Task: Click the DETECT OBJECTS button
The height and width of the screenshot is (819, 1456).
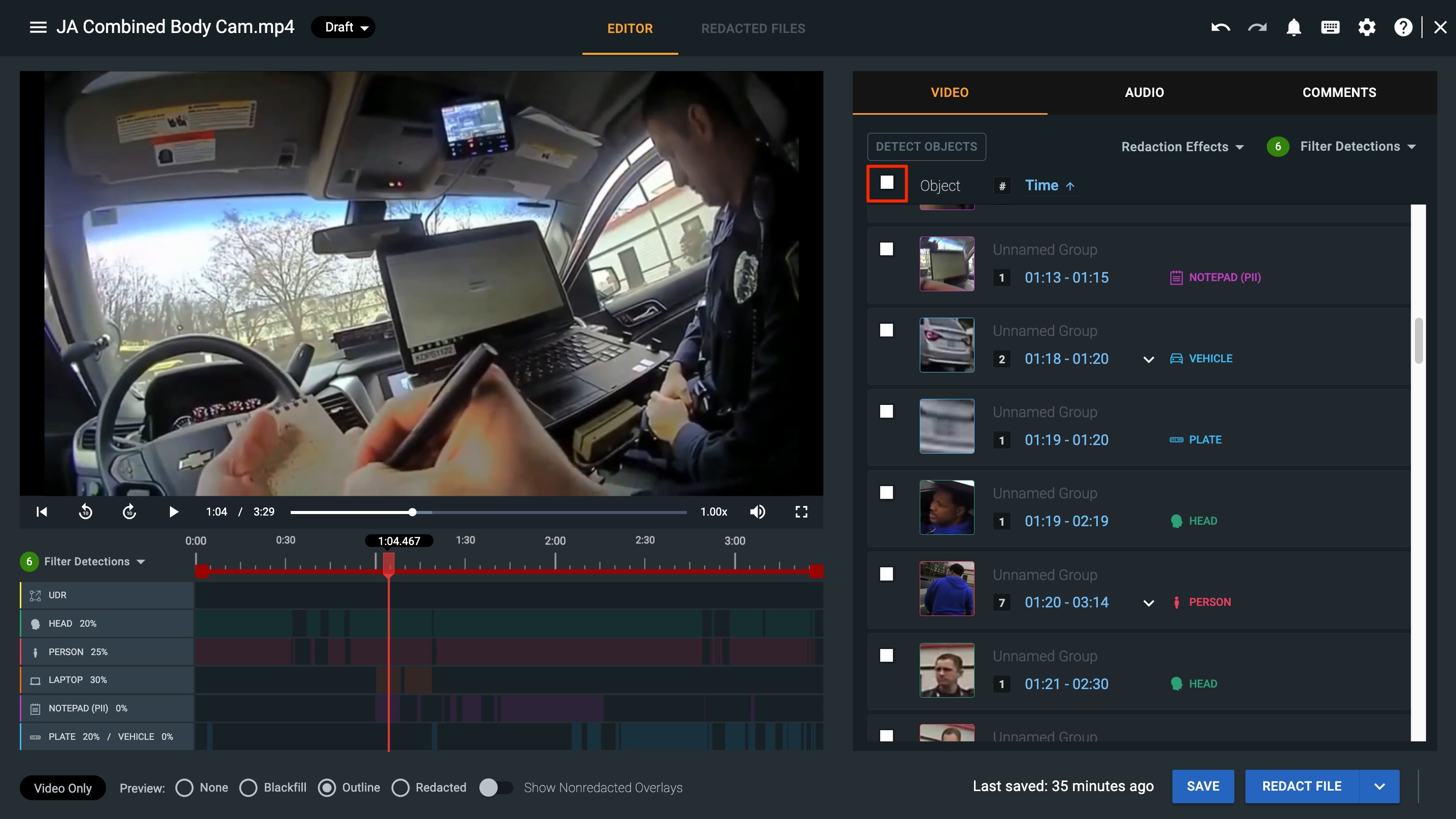Action: point(926,147)
